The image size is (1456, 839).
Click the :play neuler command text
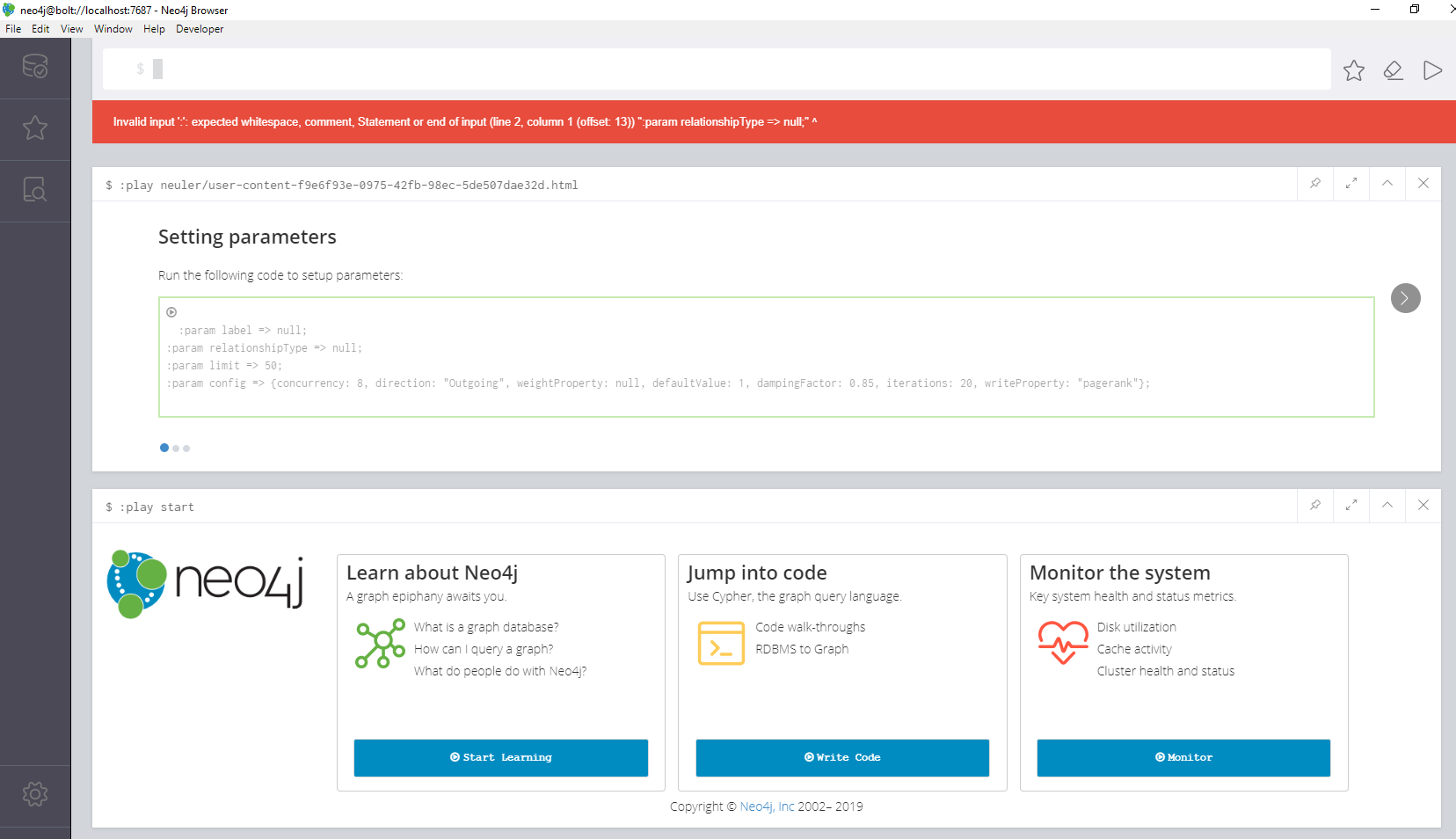349,186
